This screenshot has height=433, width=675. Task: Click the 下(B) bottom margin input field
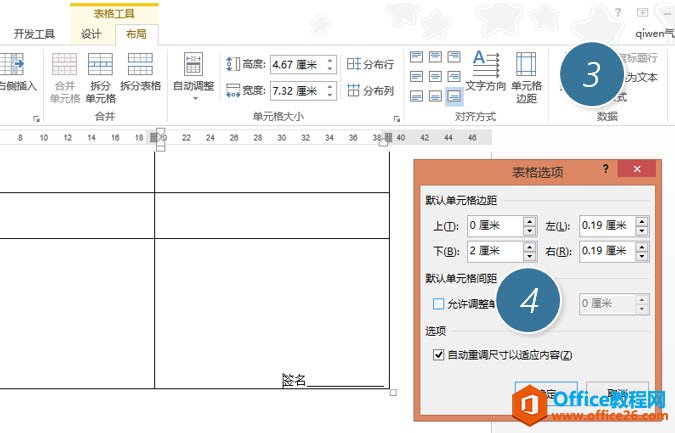pyautogui.click(x=490, y=252)
